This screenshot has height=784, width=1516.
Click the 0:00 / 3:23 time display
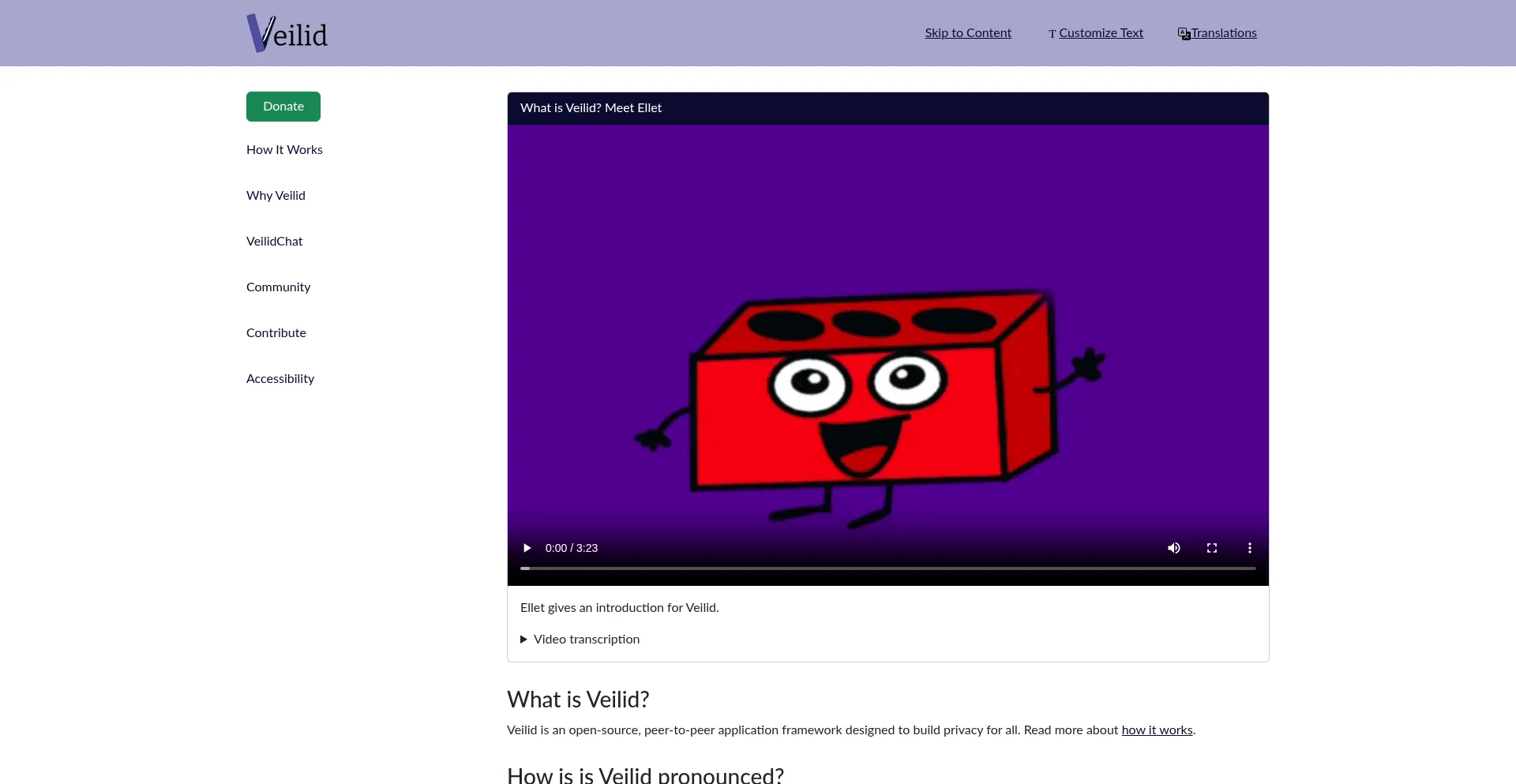572,547
